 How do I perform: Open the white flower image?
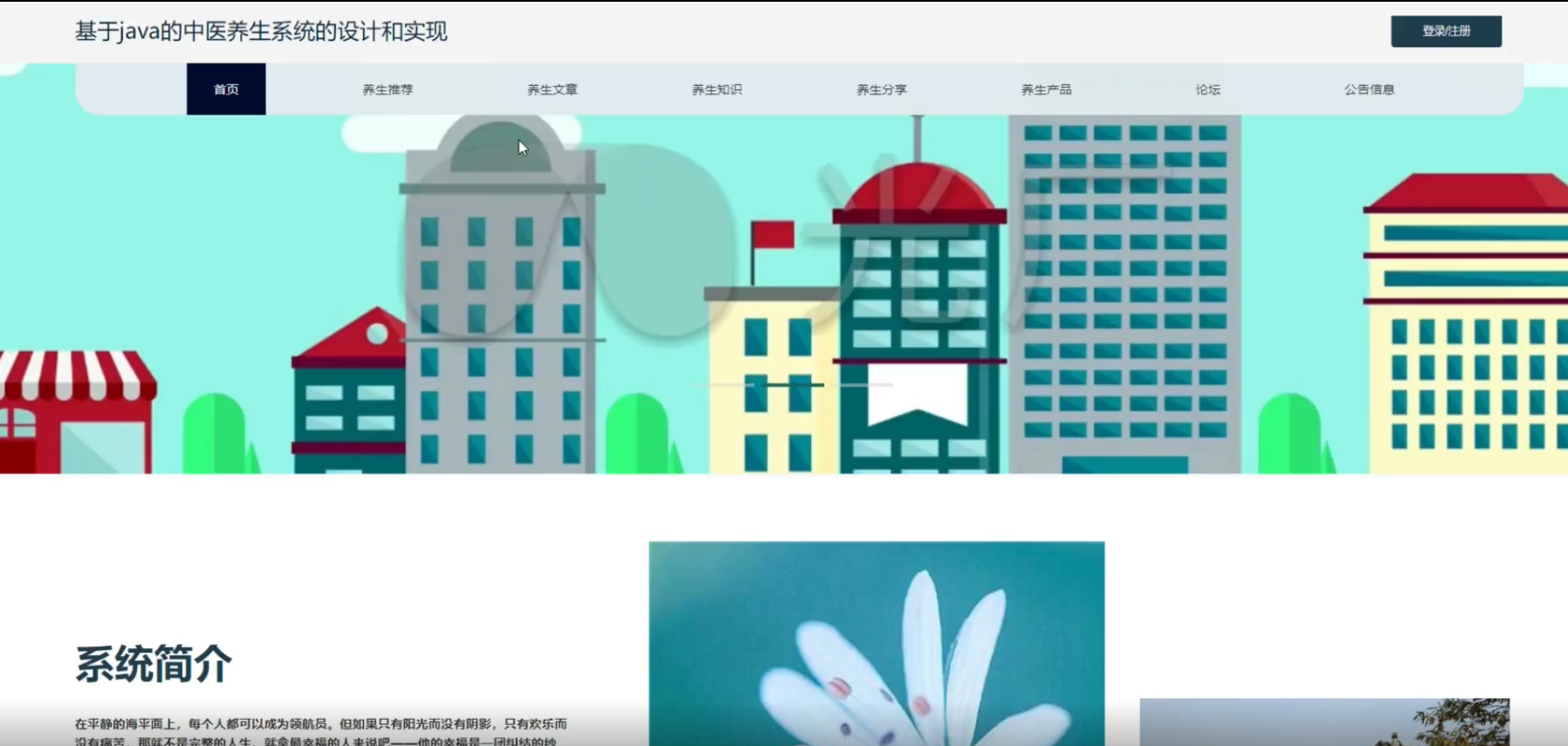(877, 644)
